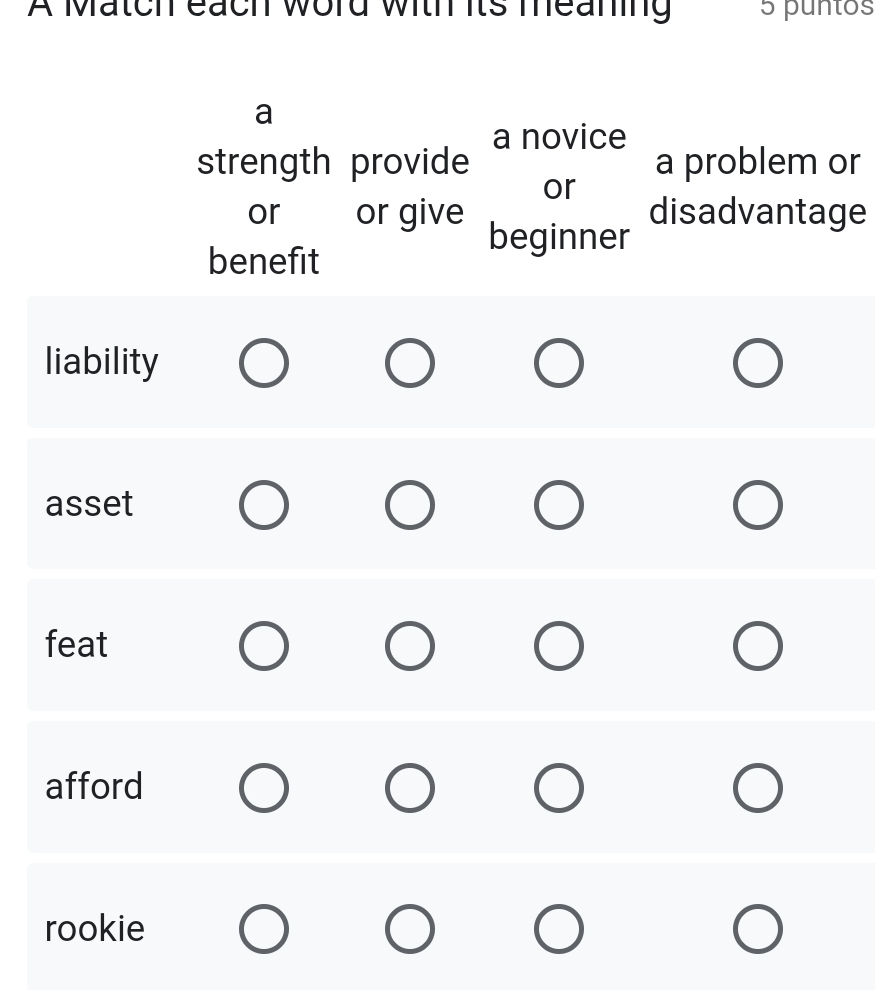Select 'provide or give' for afford
892x990 pixels.
[x=410, y=788]
